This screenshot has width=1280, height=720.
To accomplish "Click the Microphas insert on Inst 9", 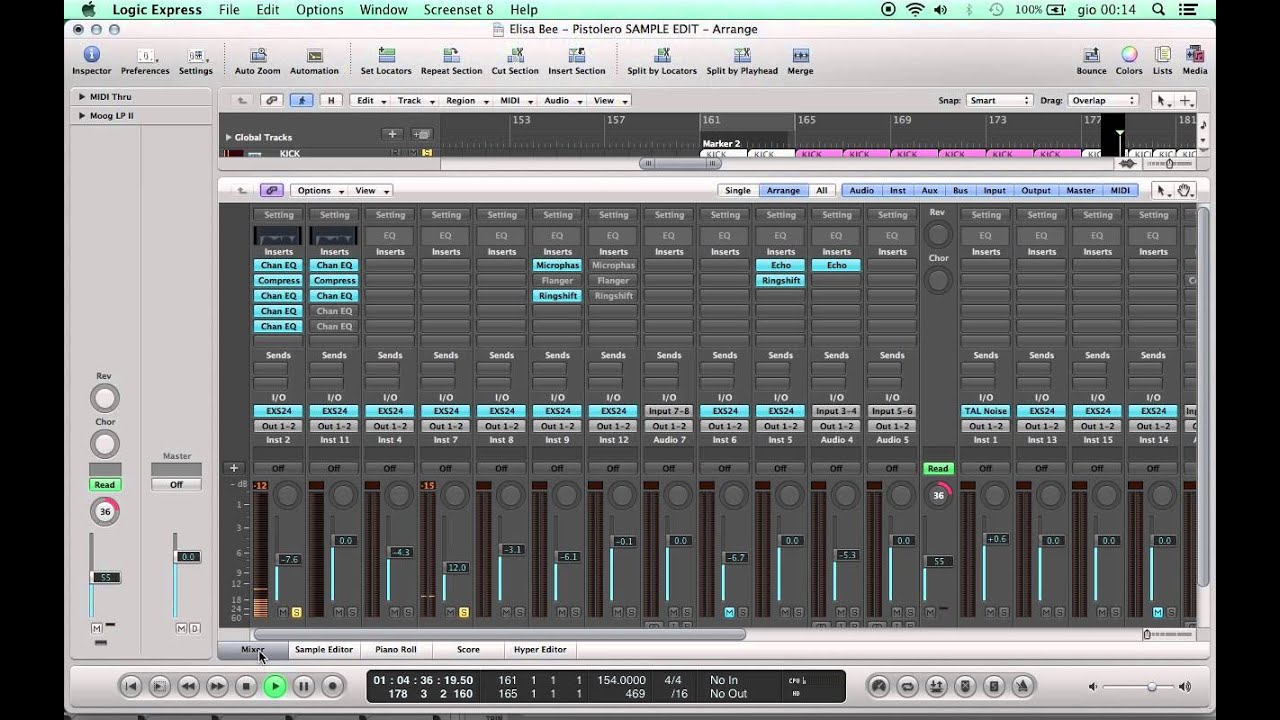I will (x=558, y=265).
